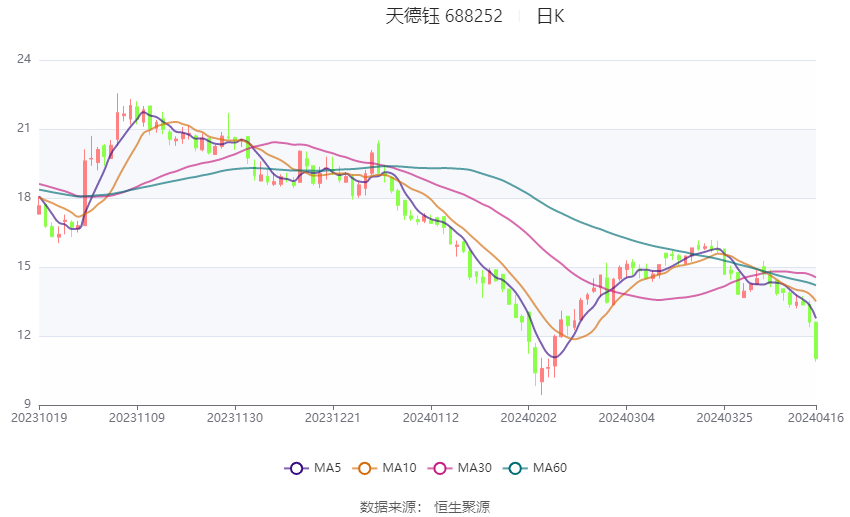Click the 20240416 date axis label
Screen dimensions: 850x517
(816, 418)
